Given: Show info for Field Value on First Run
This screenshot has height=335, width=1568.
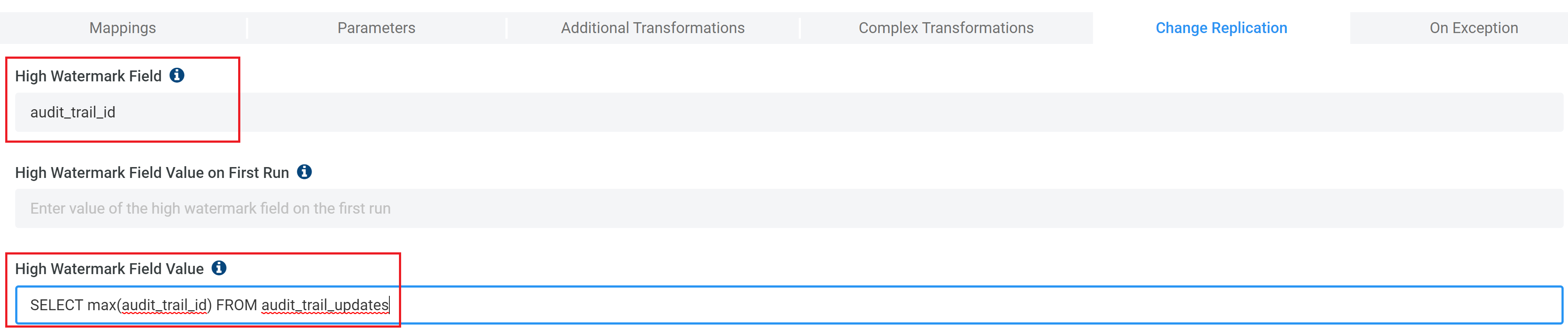Looking at the screenshot, I should [x=304, y=172].
